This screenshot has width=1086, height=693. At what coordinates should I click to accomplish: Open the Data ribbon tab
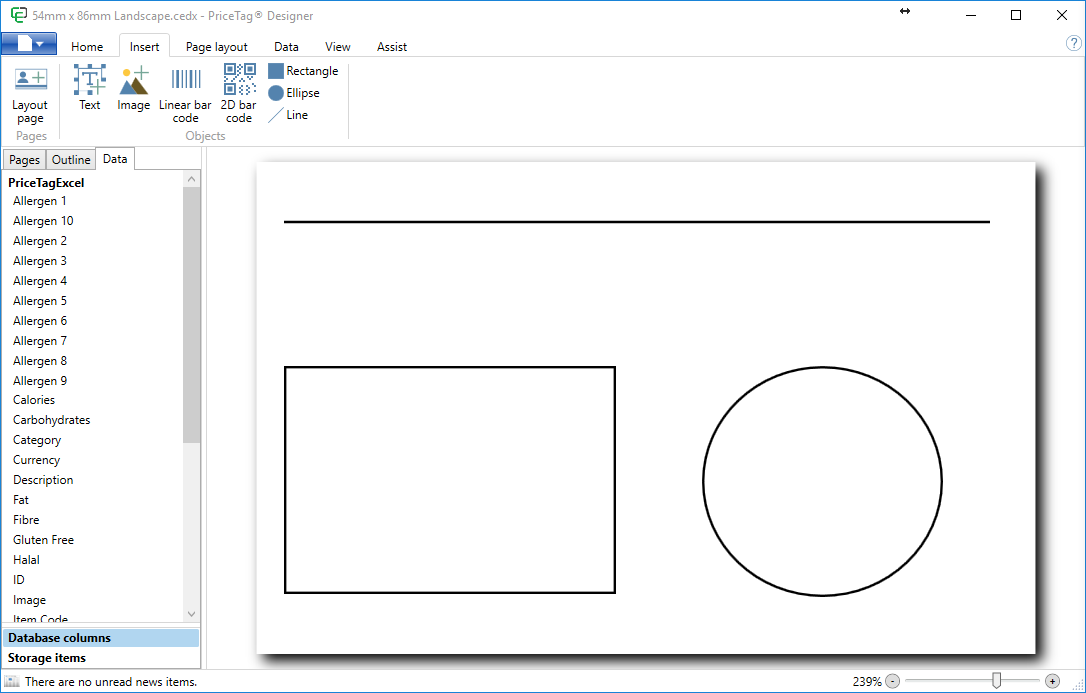(286, 46)
